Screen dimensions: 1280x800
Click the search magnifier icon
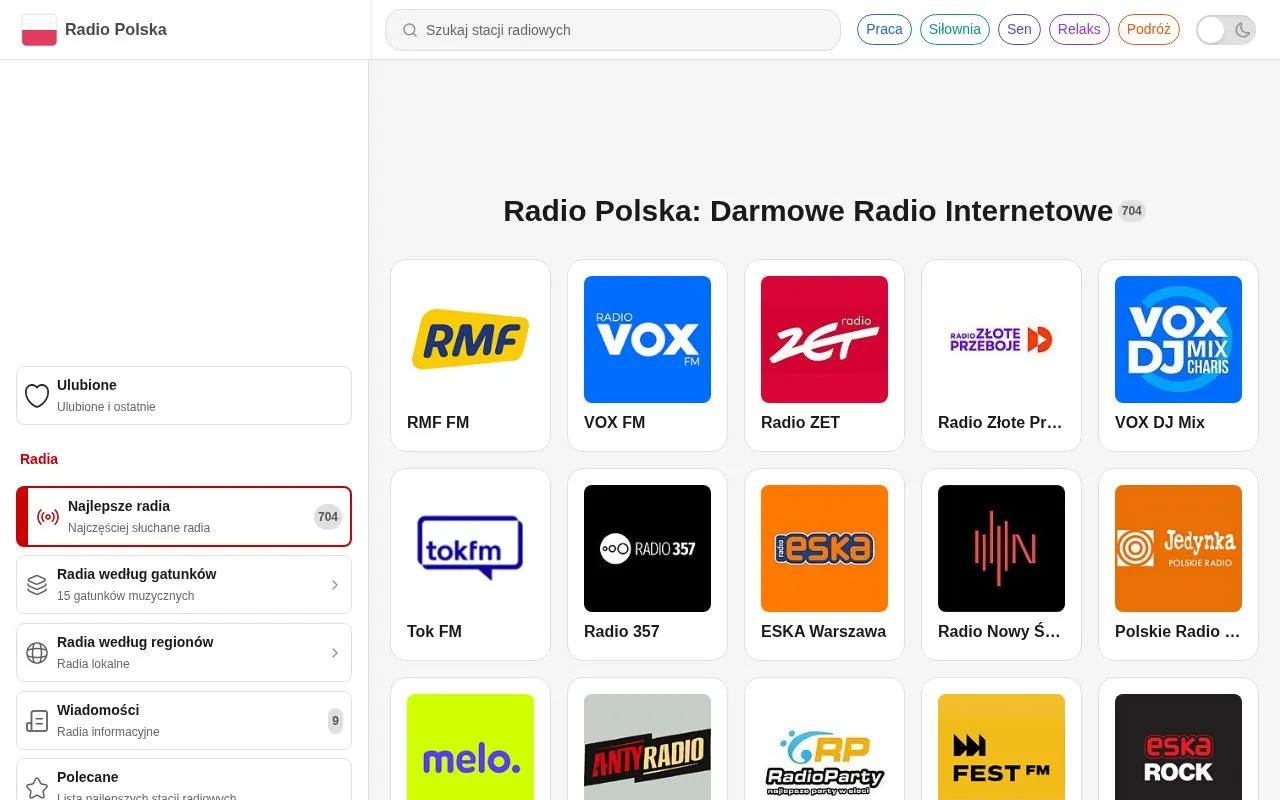(x=410, y=30)
